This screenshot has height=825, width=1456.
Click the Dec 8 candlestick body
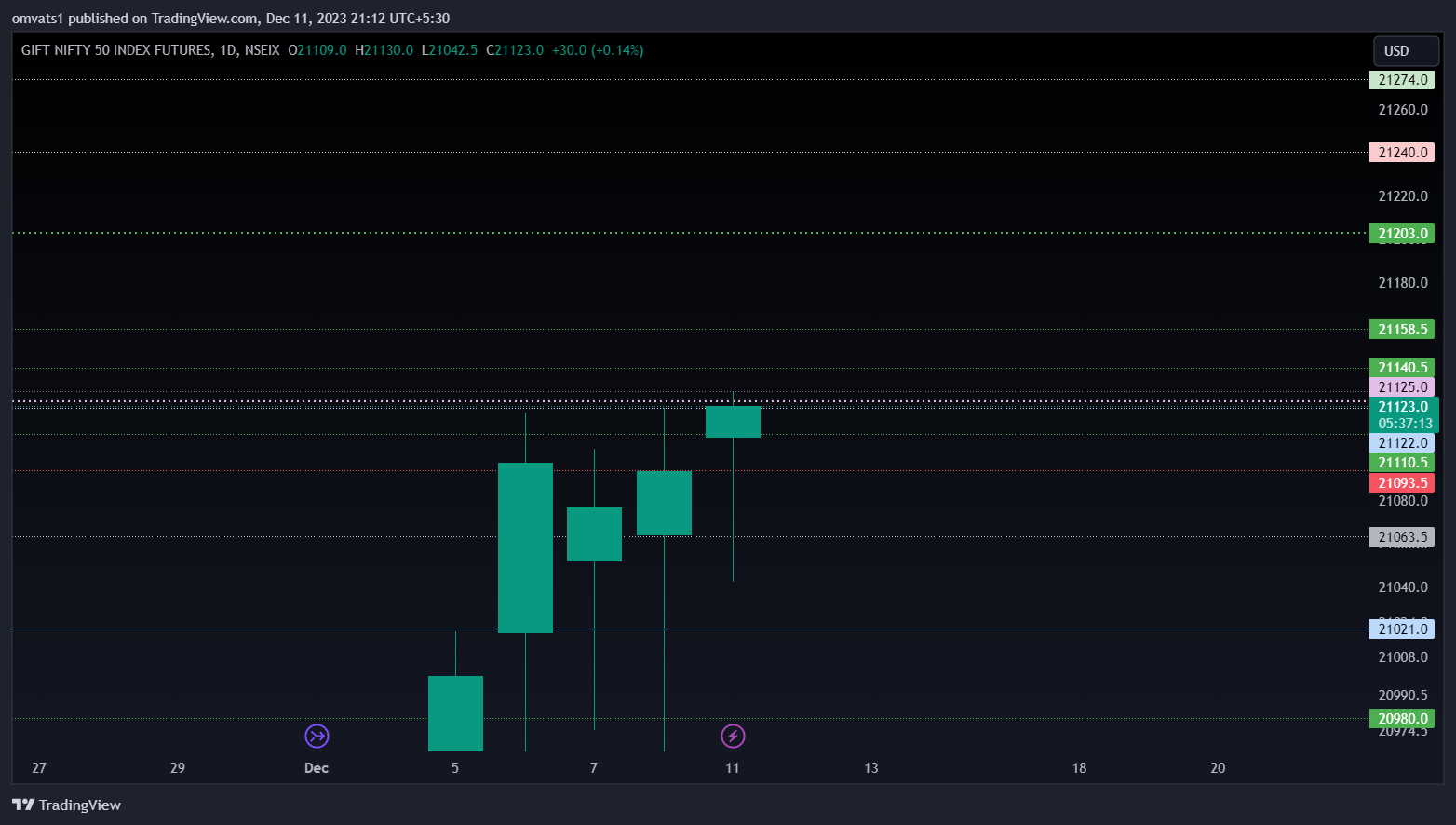(664, 503)
